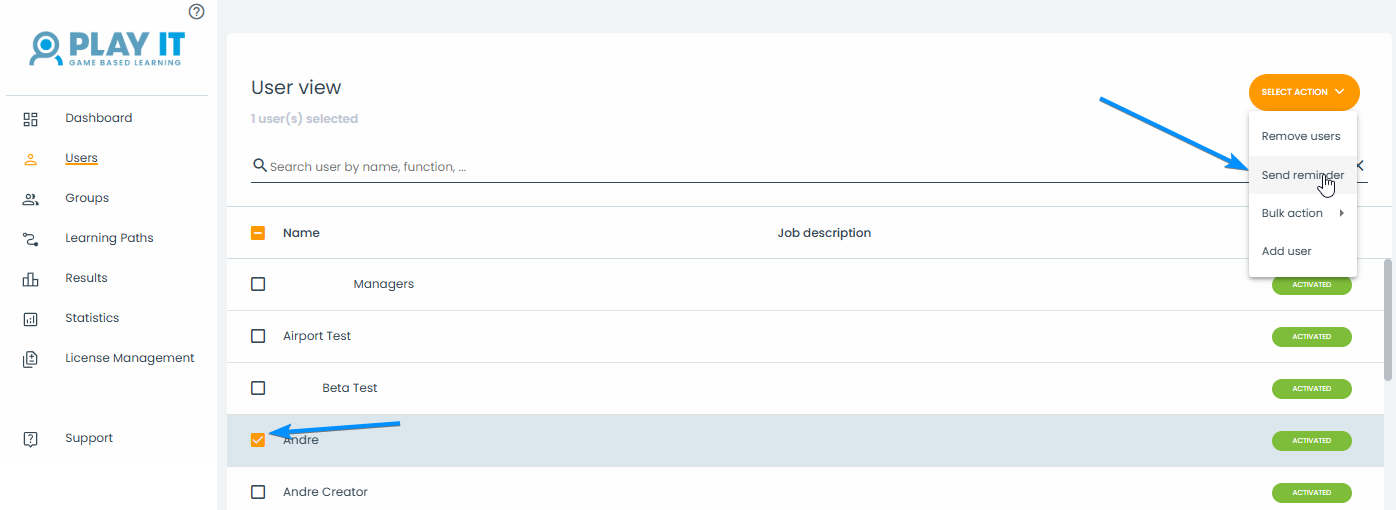
Task: Click the License Management document icon
Action: tap(30, 359)
